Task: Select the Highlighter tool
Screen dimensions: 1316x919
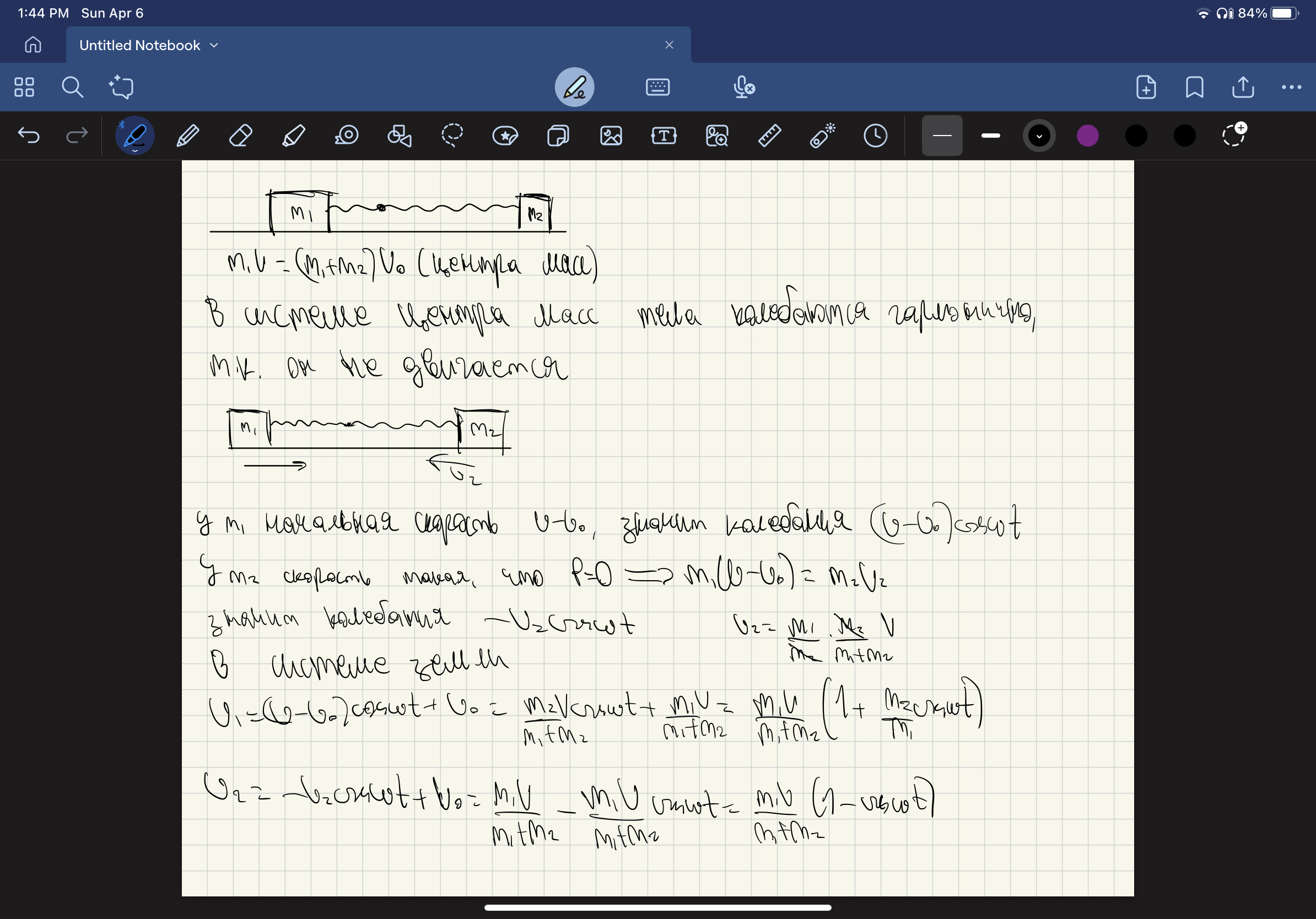Action: pos(294,136)
